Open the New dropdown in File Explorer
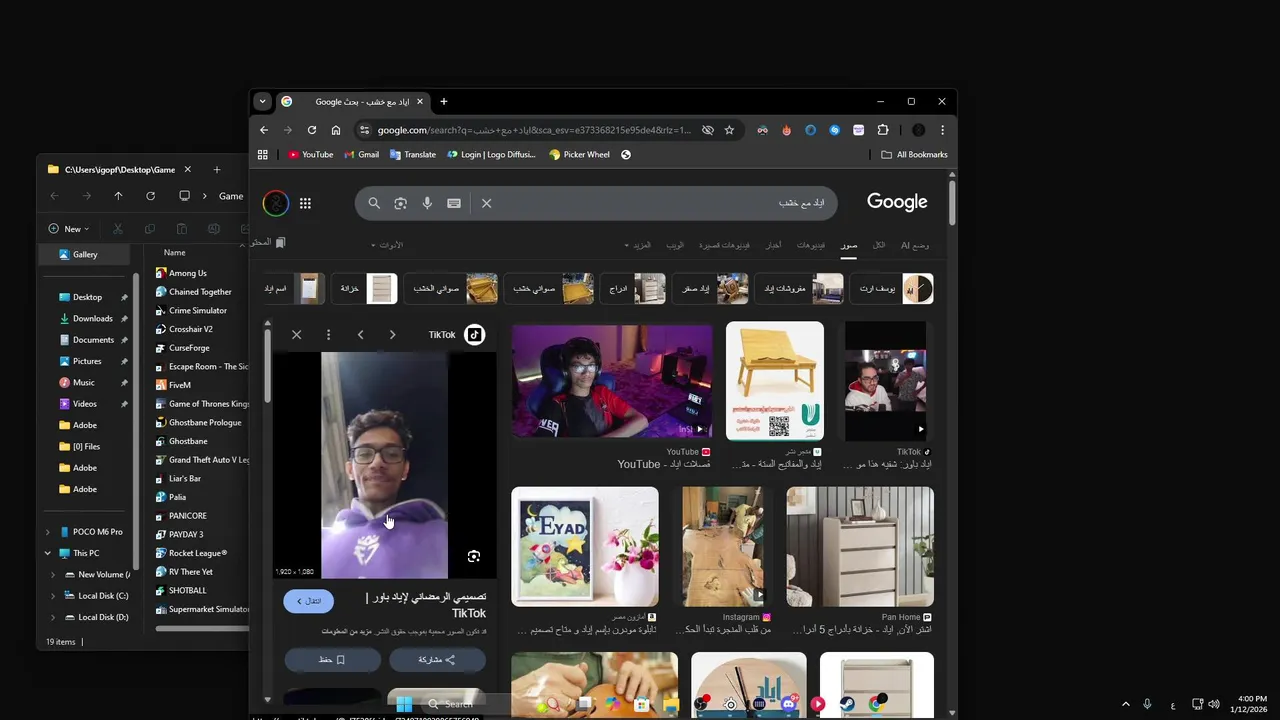The image size is (1280, 720). 69,229
